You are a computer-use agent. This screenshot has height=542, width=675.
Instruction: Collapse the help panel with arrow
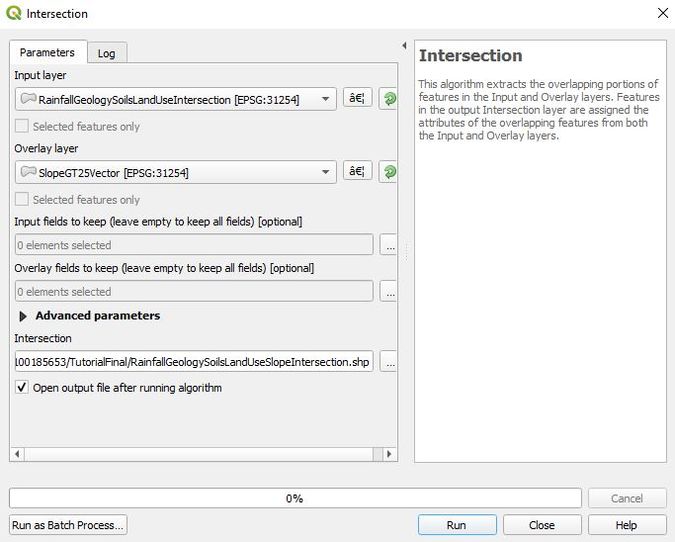coord(404,46)
